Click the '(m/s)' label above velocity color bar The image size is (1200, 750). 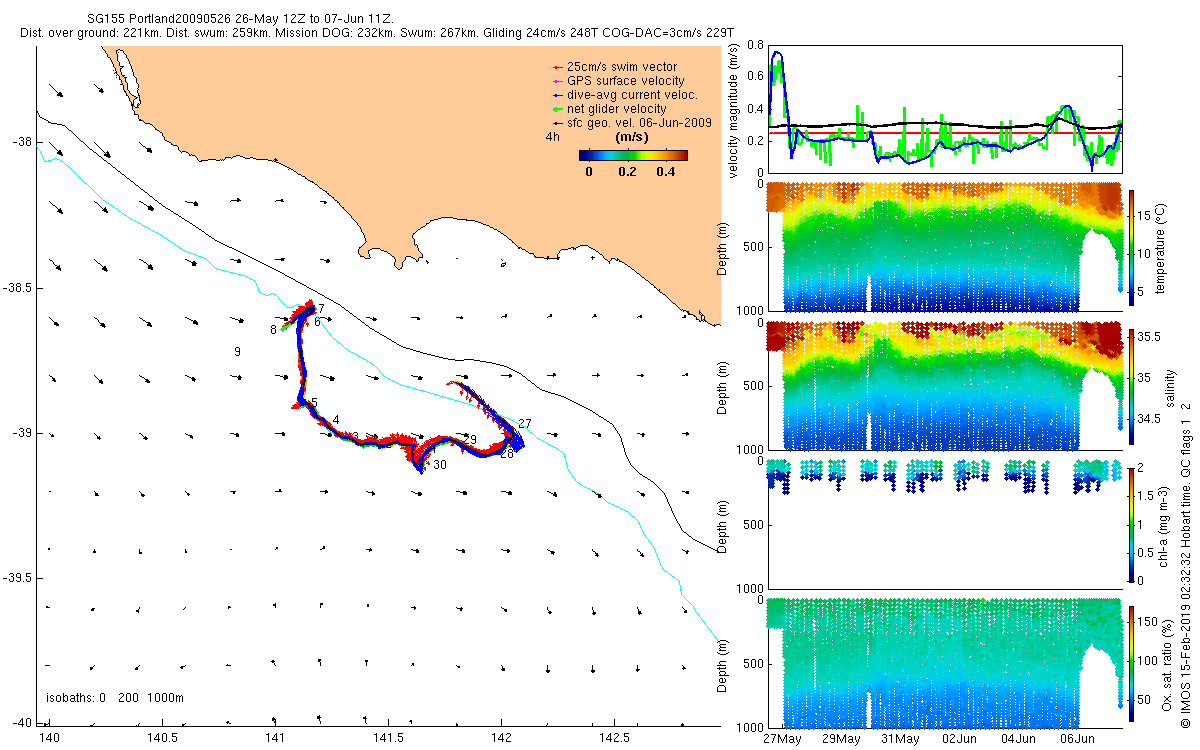click(x=632, y=137)
